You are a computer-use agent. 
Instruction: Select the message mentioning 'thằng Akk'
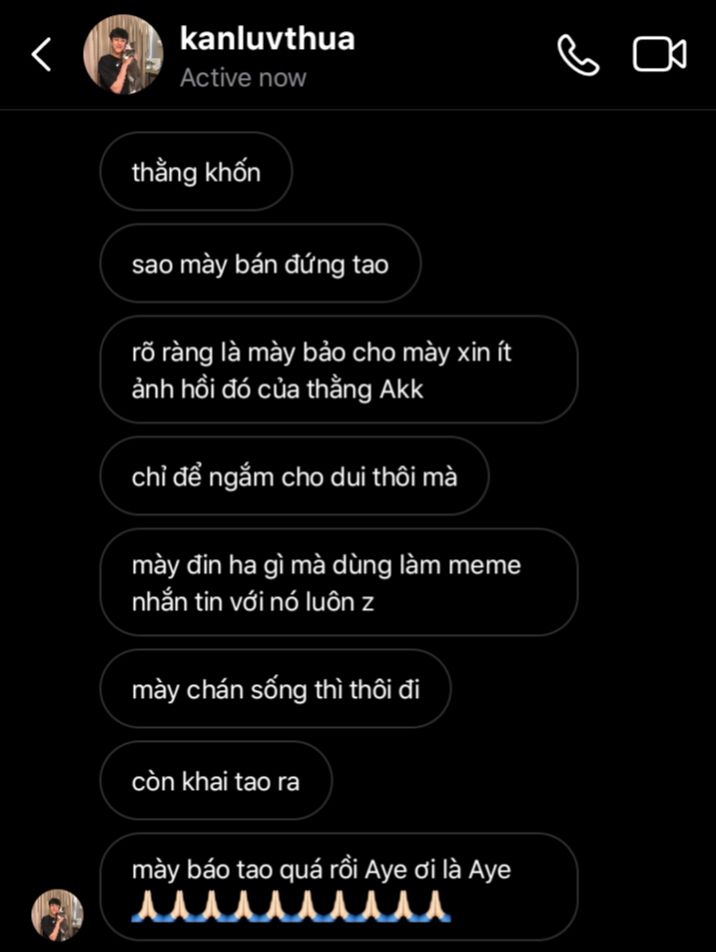pos(339,370)
